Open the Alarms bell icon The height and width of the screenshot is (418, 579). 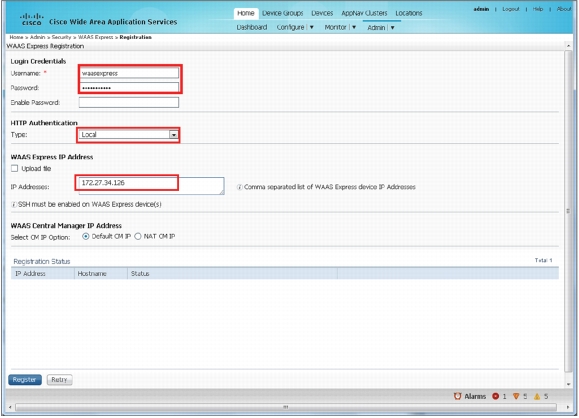[458, 396]
